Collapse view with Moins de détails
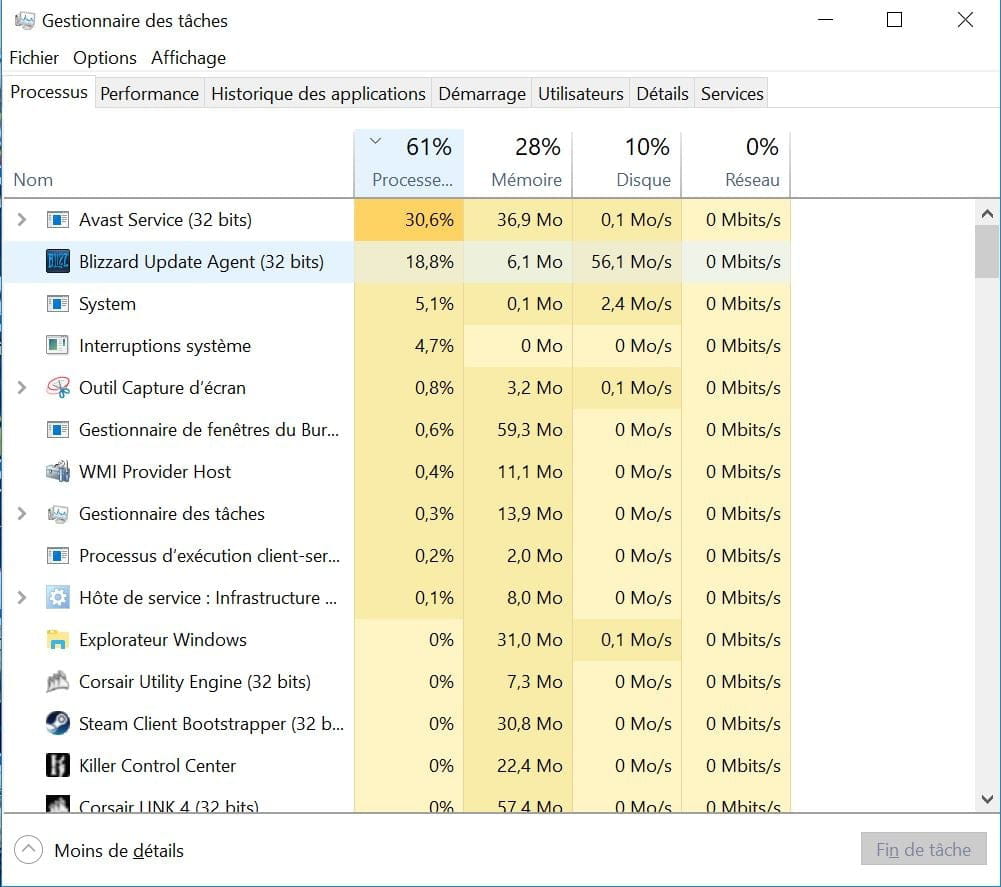 pyautogui.click(x=100, y=851)
